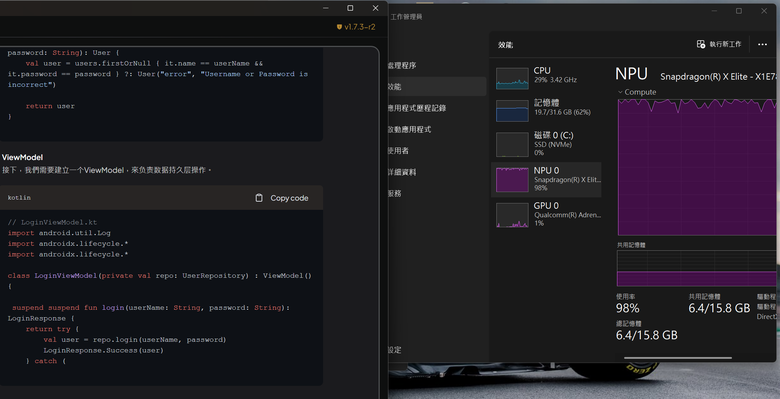Click the large NPU heading

pos(631,74)
